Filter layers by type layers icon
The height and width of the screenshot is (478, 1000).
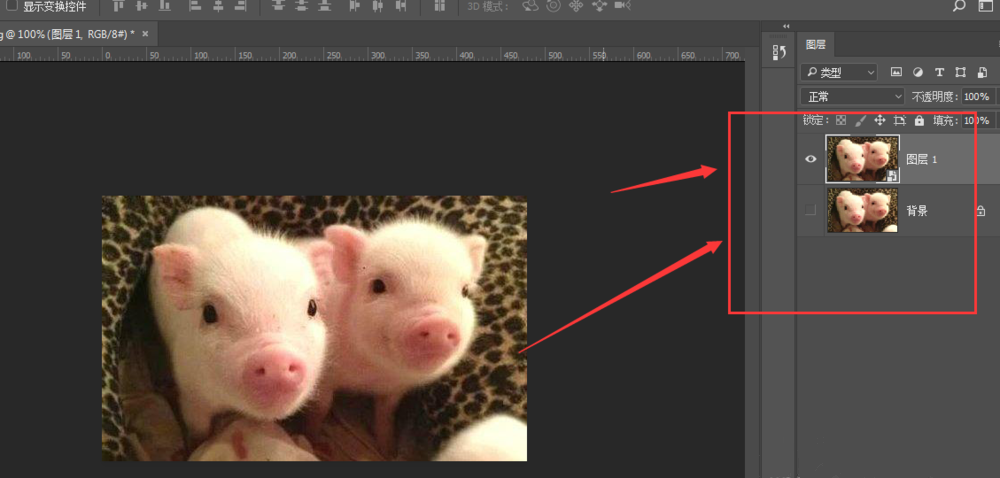click(939, 73)
